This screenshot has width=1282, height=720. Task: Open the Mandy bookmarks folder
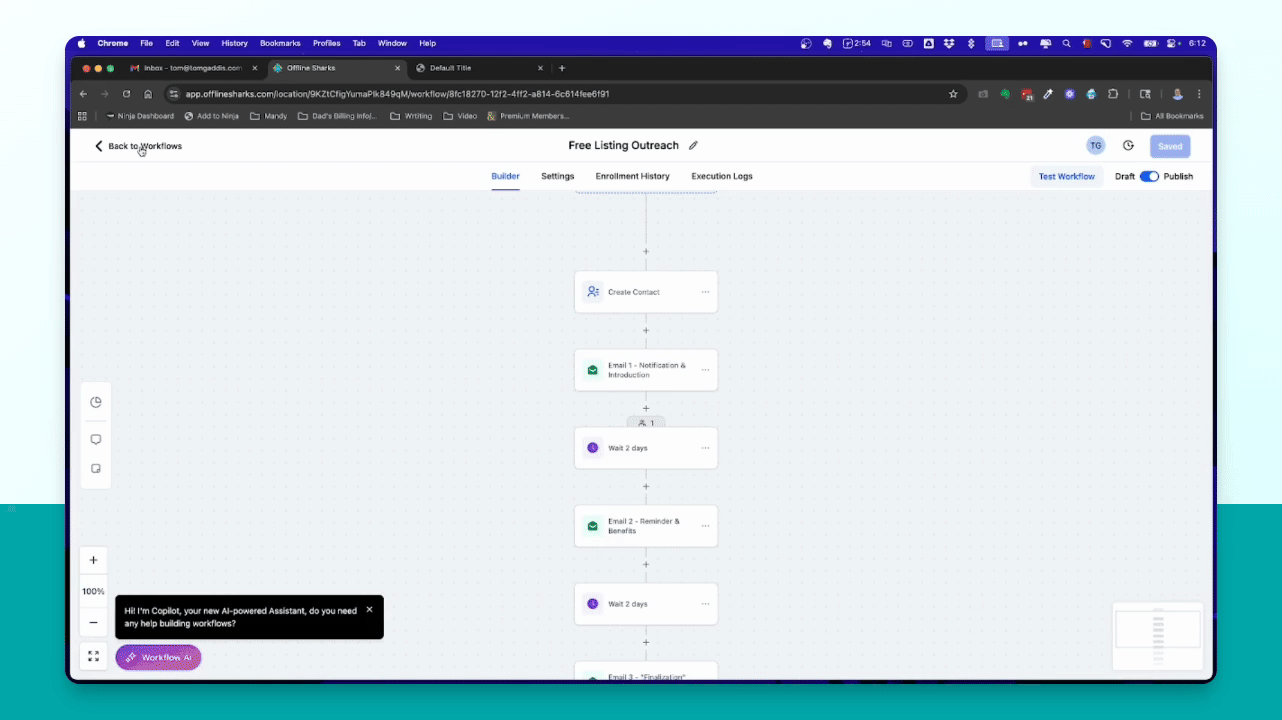(268, 116)
